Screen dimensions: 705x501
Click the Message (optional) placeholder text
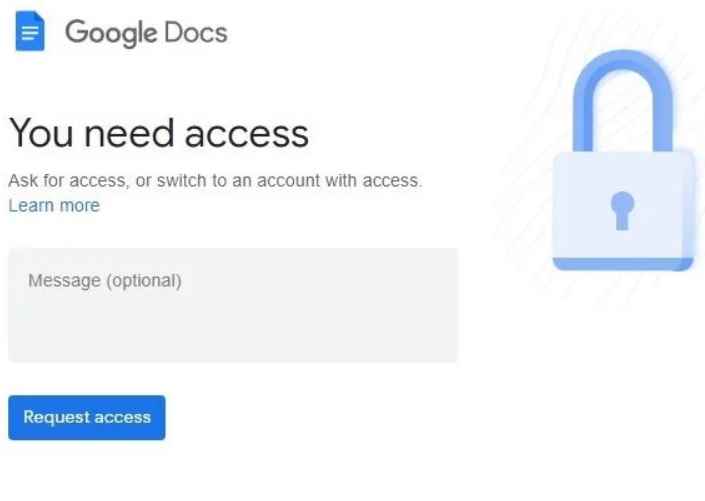(105, 281)
